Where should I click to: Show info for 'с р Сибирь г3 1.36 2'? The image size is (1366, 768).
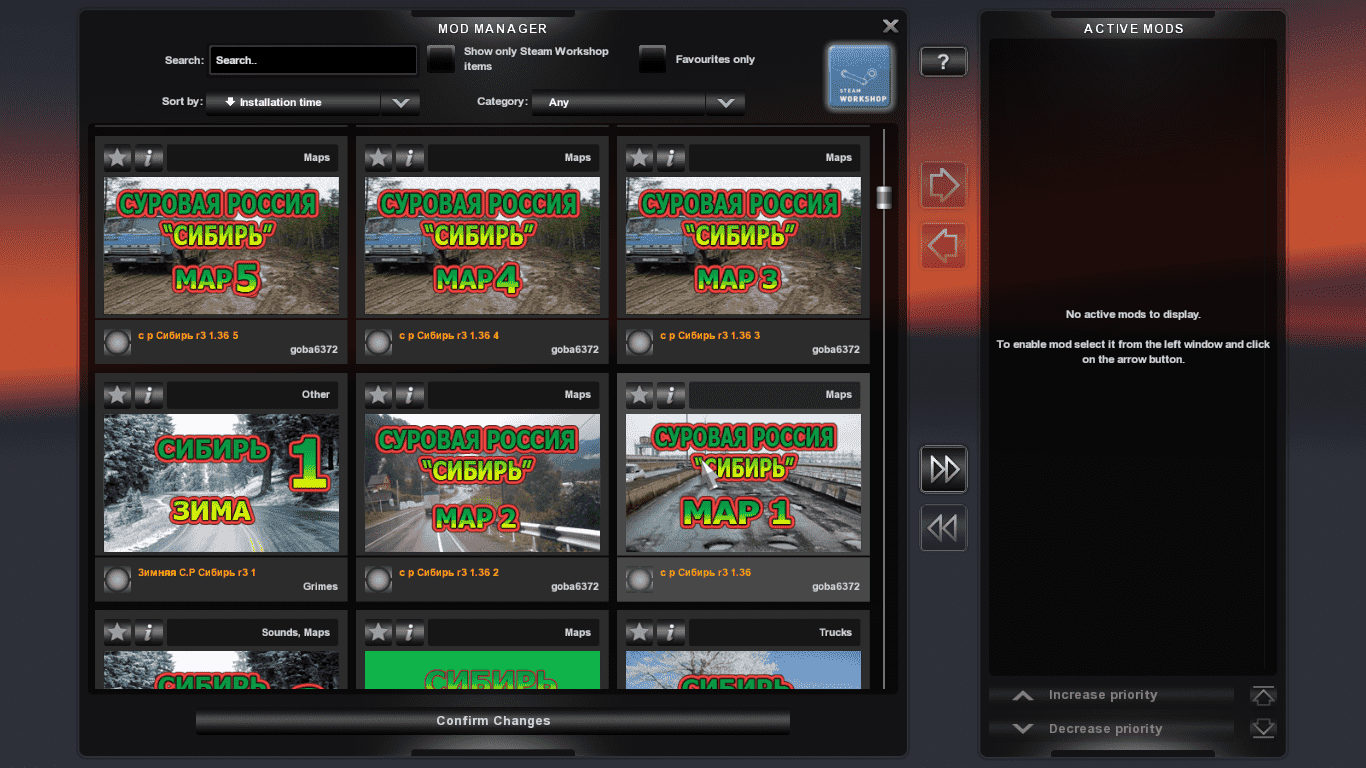pyautogui.click(x=409, y=394)
